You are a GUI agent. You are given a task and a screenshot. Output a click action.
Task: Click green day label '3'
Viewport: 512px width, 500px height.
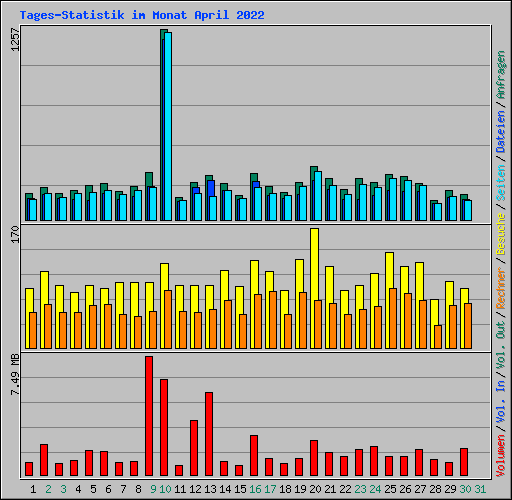click(63, 489)
